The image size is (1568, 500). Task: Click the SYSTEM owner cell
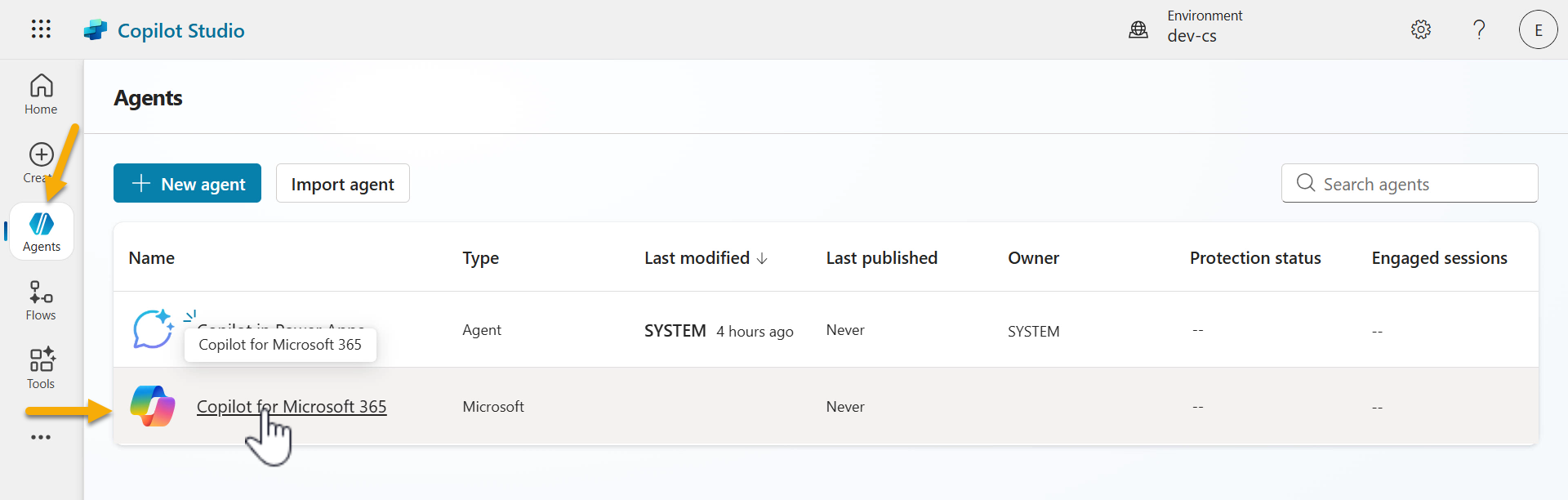(1034, 331)
